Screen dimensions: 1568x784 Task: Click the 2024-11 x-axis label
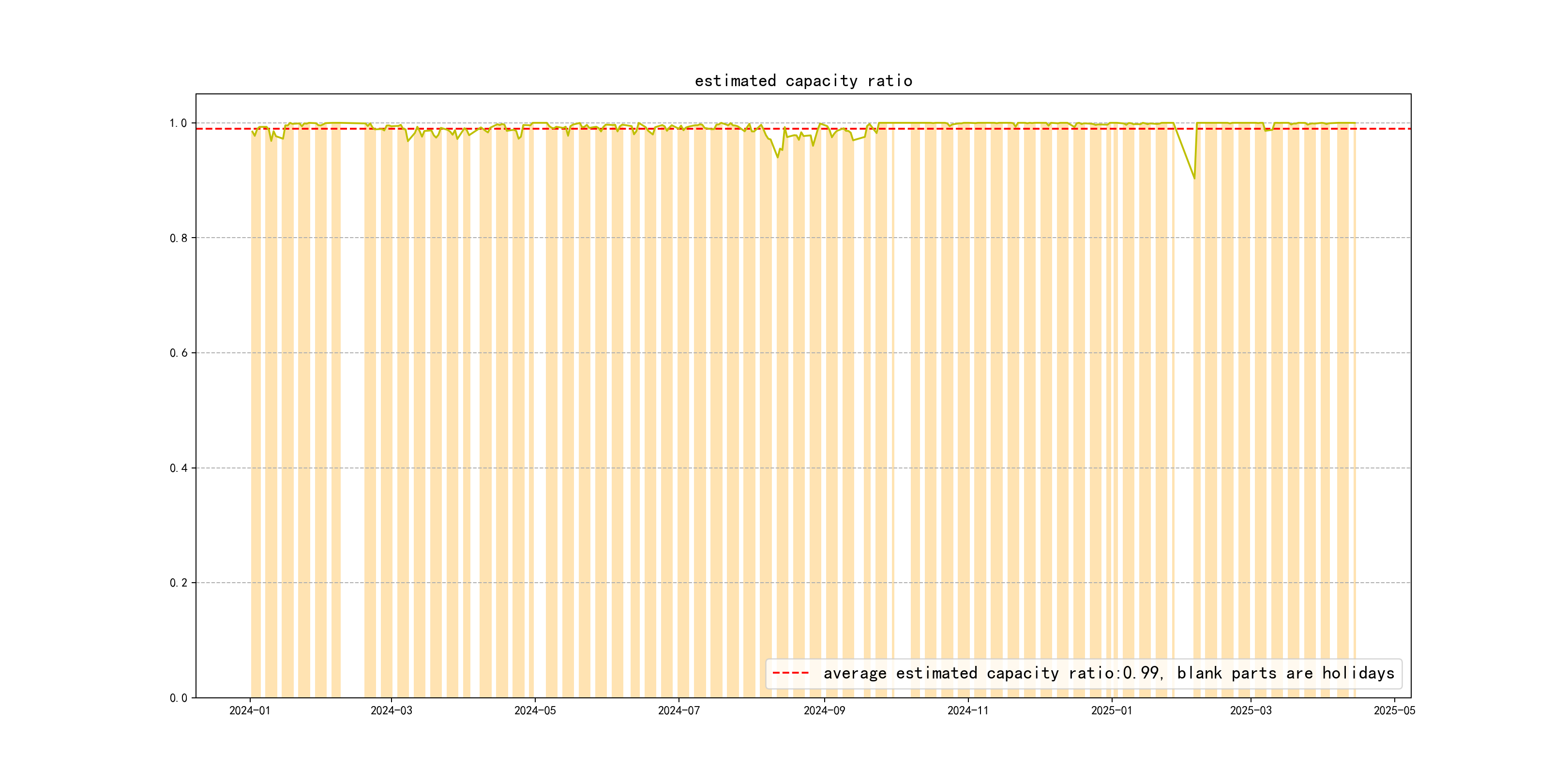[968, 710]
